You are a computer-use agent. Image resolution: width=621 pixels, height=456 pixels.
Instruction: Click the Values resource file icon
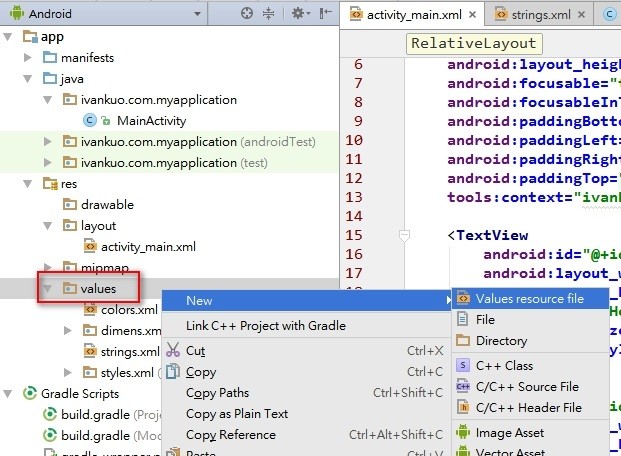tap(463, 298)
